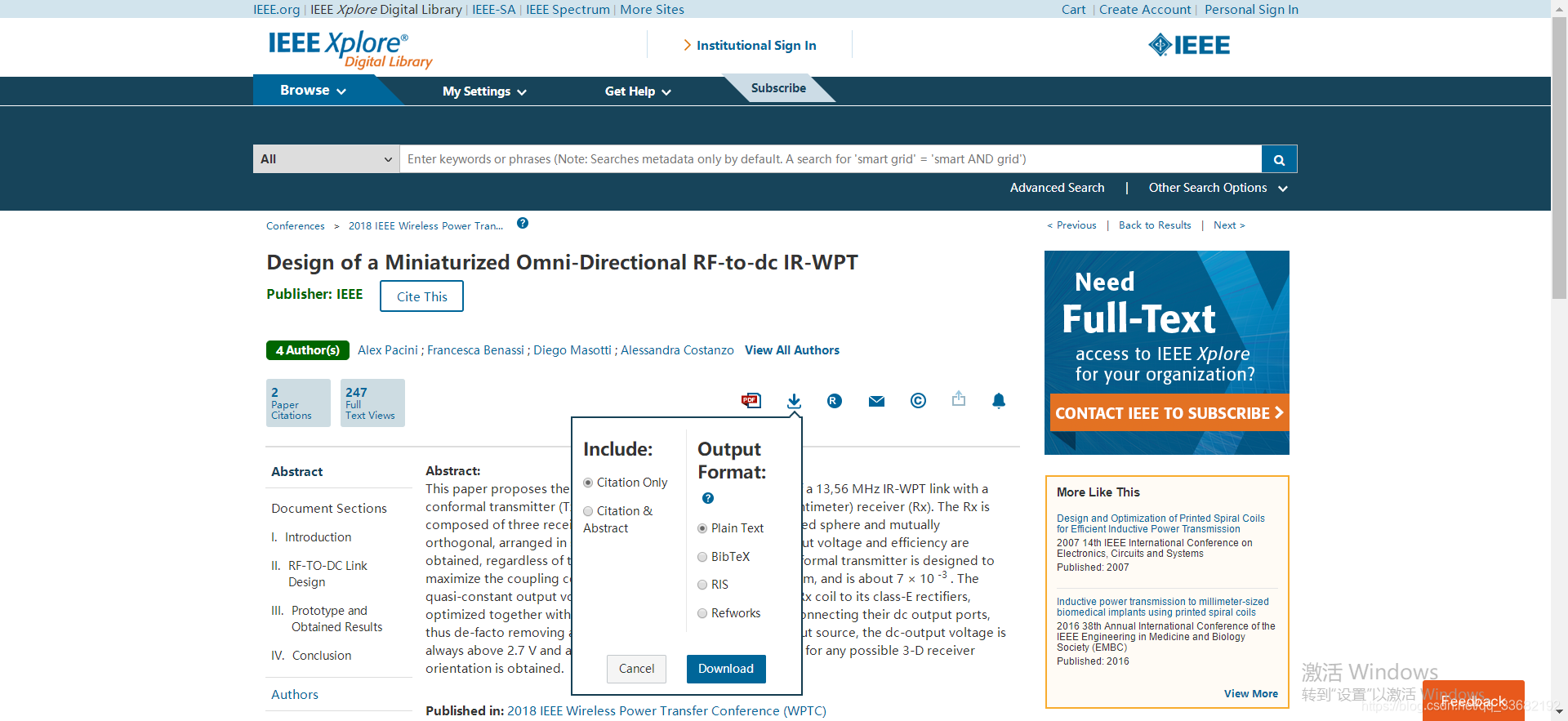This screenshot has width=1568, height=721.
Task: Open the Cart link
Action: click(x=1074, y=10)
